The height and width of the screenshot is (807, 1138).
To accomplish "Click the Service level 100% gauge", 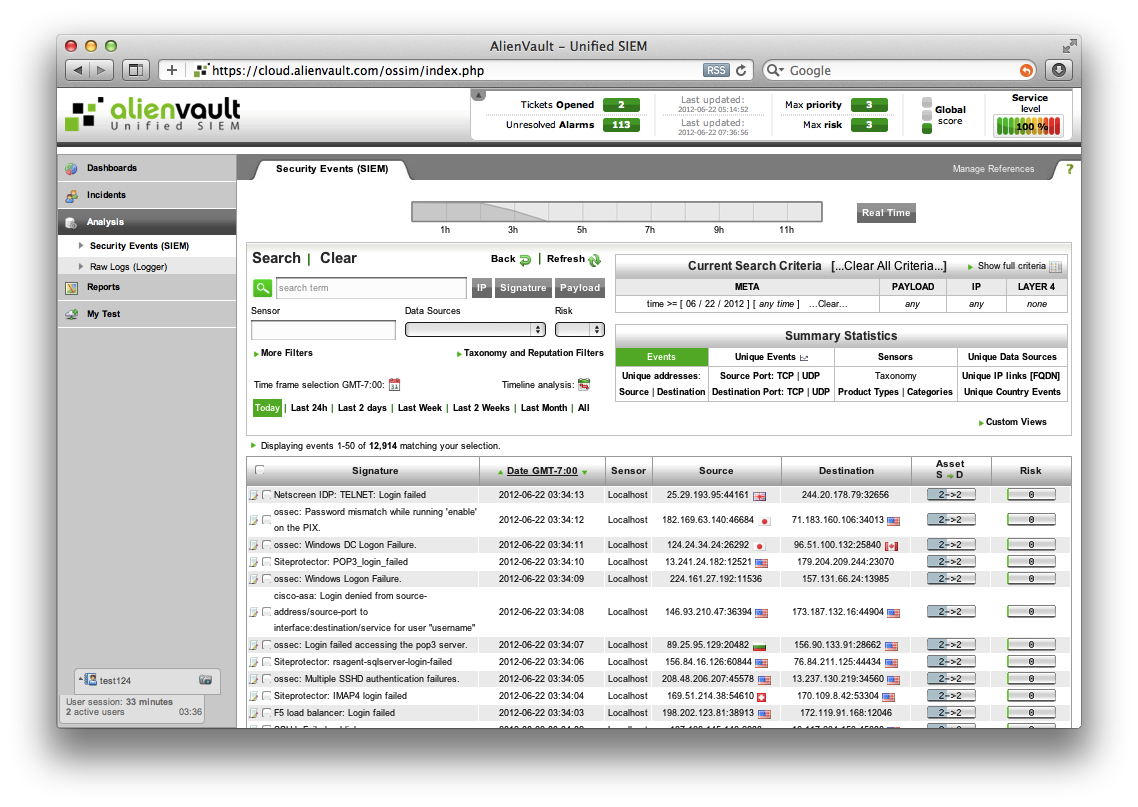I will [1028, 126].
